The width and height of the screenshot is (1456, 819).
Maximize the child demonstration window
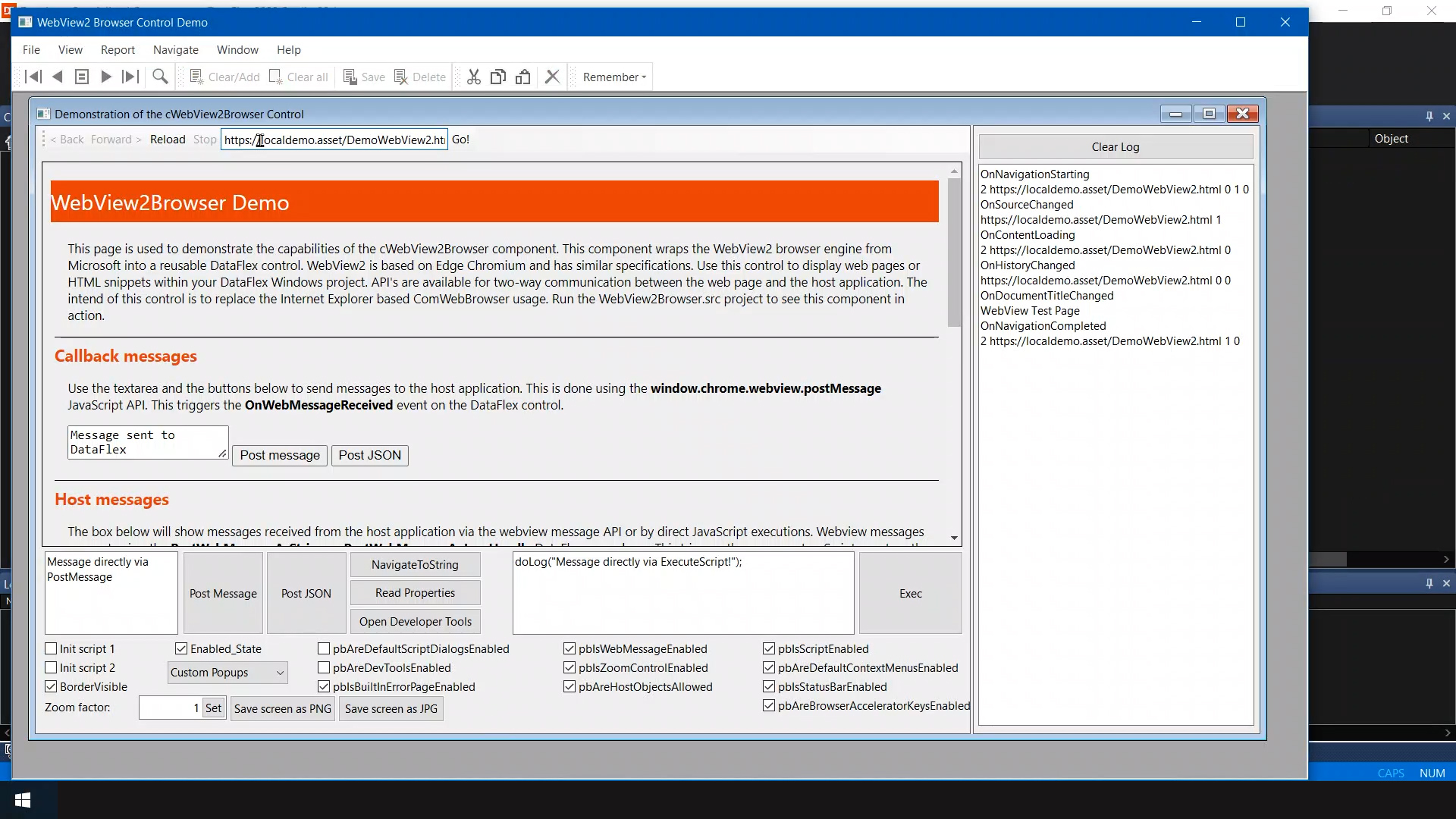pyautogui.click(x=1209, y=114)
